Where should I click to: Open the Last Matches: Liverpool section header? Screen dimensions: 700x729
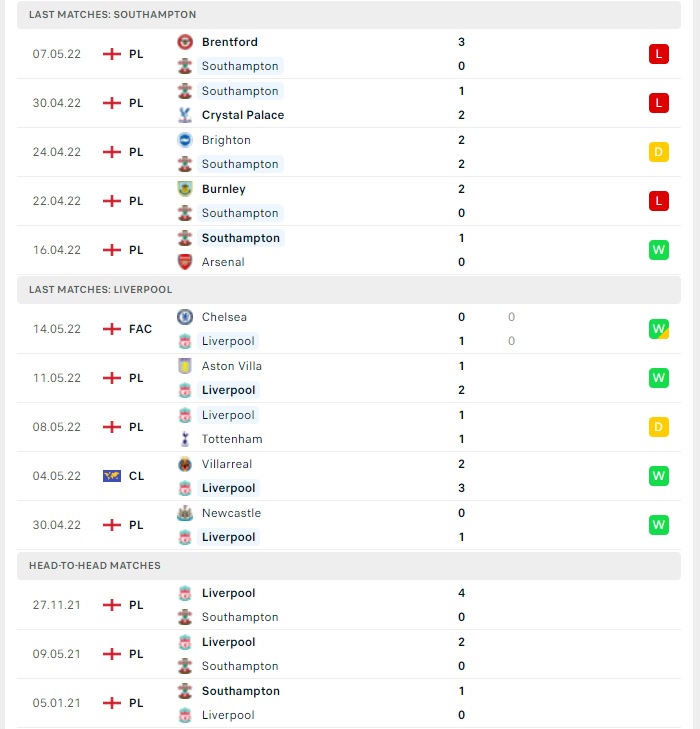[x=349, y=290]
